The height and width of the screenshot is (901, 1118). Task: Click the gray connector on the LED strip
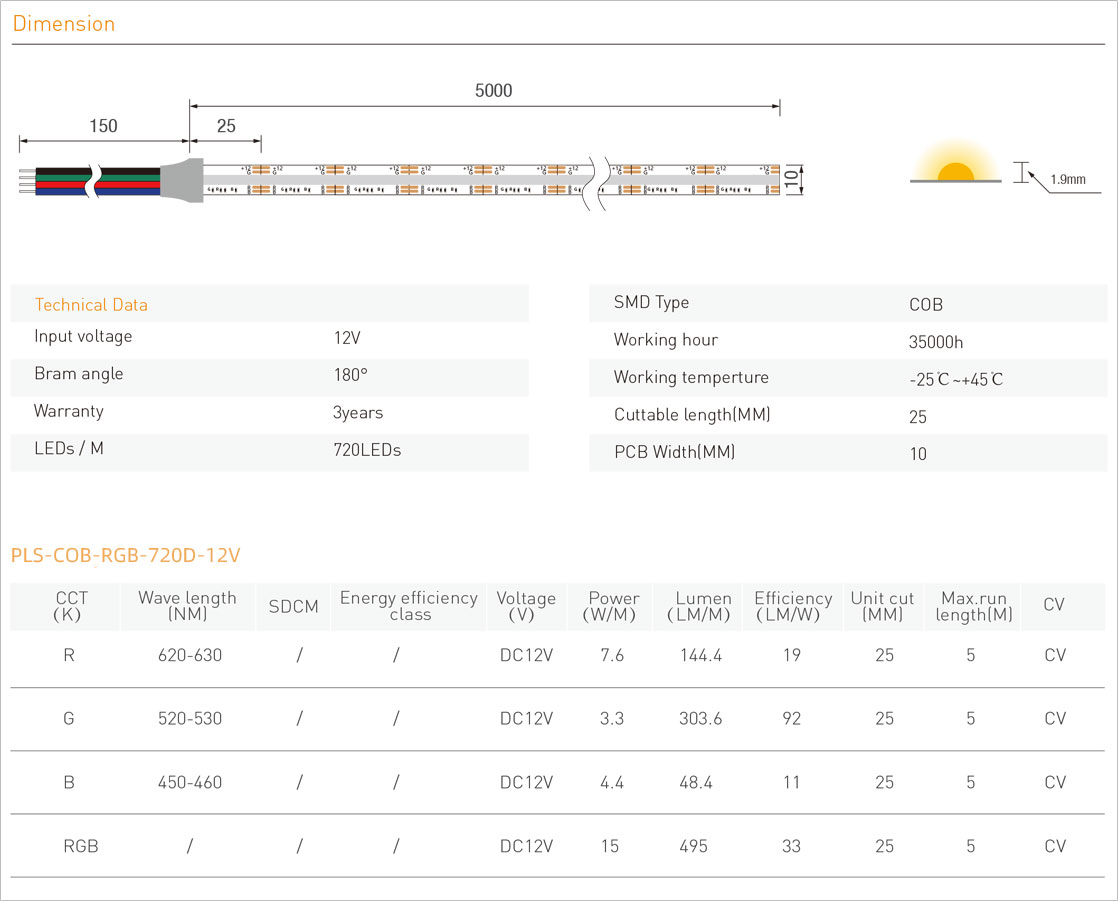pos(182,179)
